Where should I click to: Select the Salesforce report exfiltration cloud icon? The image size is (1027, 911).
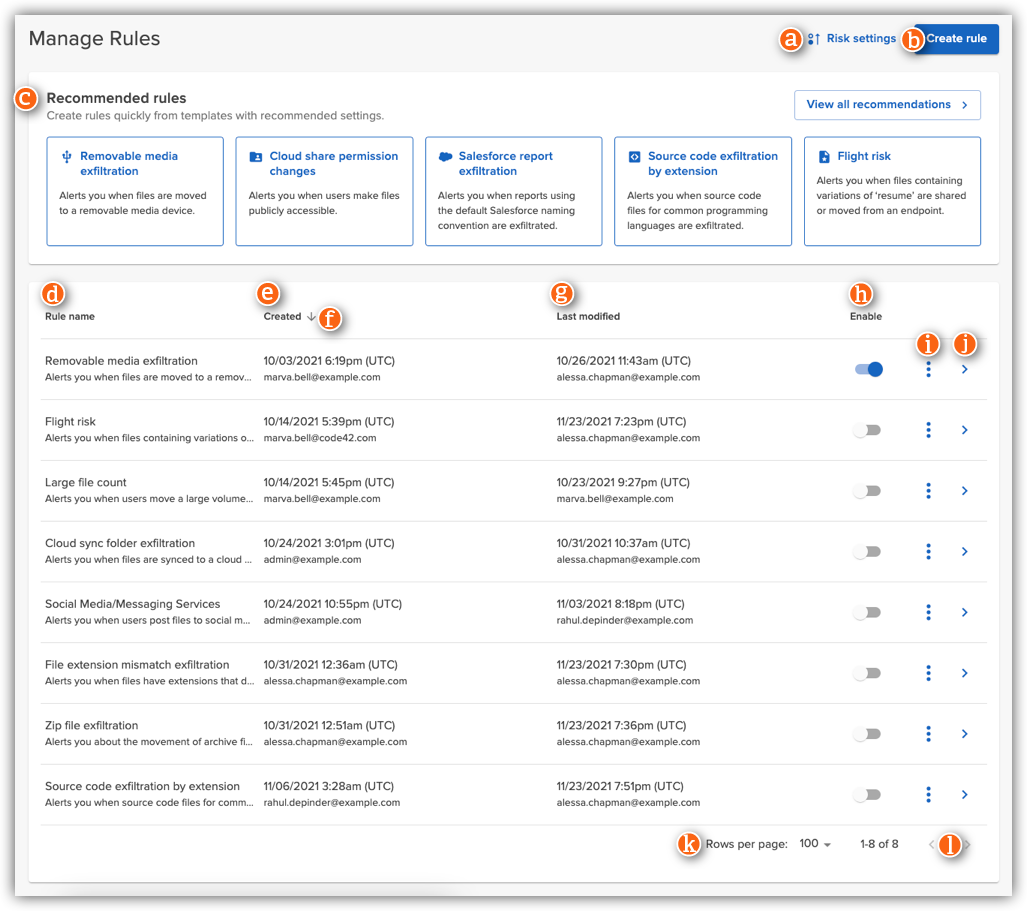[x=445, y=155]
